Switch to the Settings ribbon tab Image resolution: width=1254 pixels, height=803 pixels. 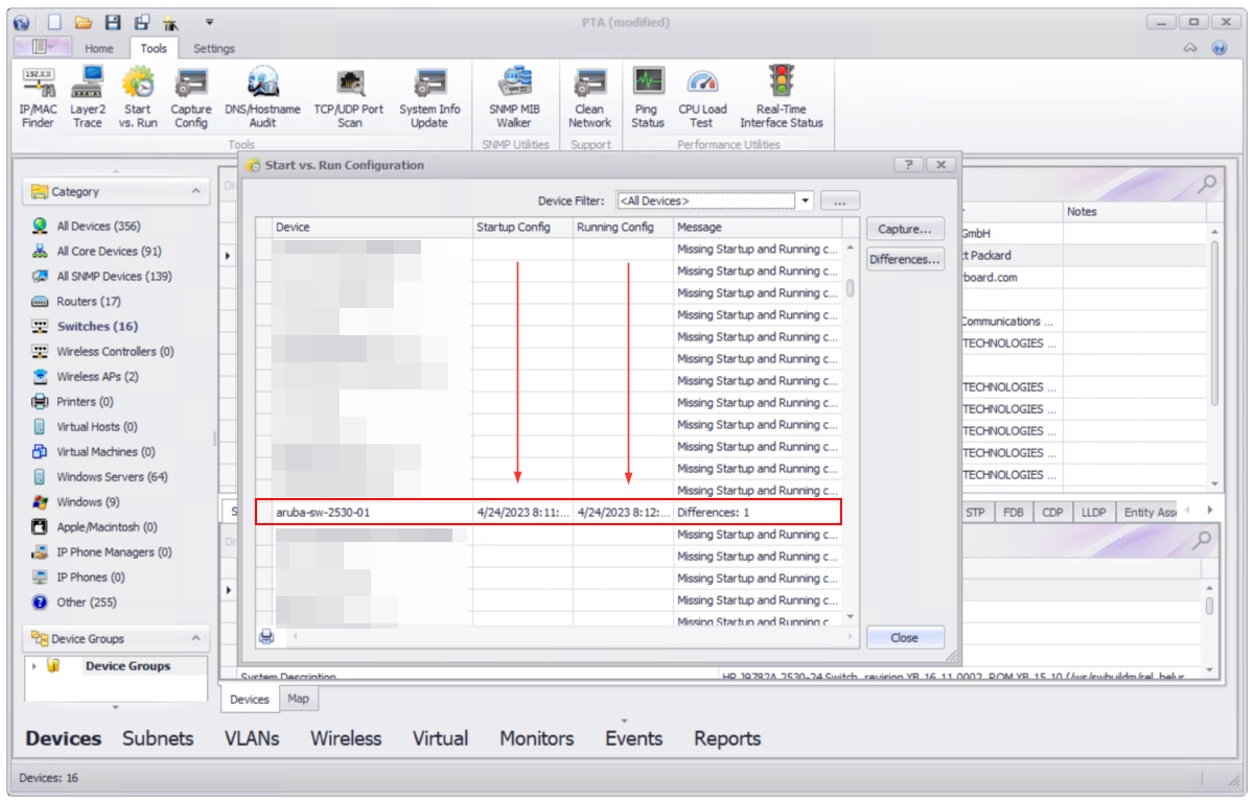coord(213,47)
